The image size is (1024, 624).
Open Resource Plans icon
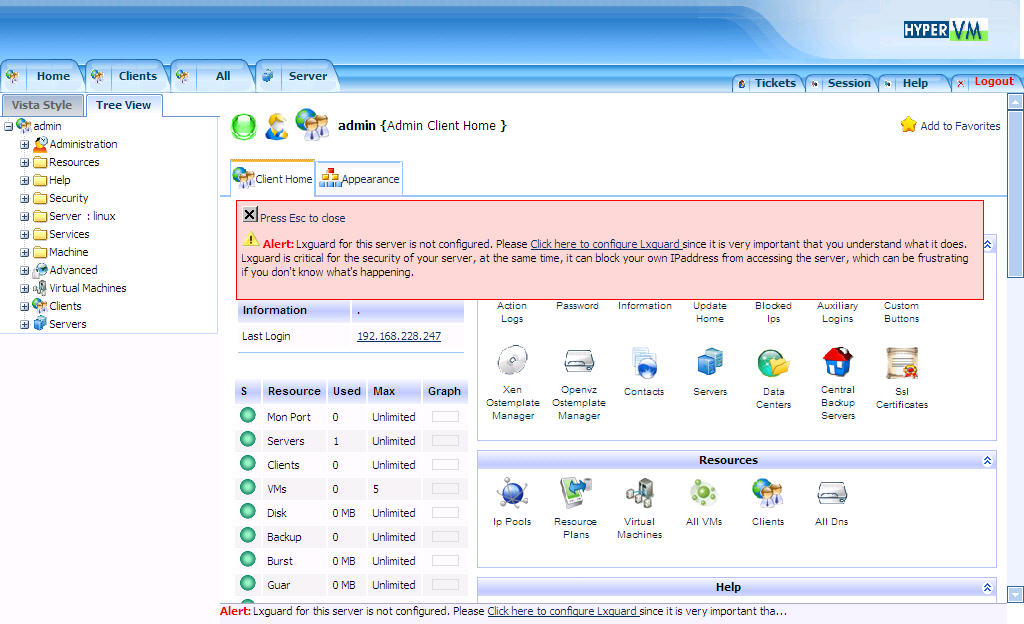click(x=575, y=493)
